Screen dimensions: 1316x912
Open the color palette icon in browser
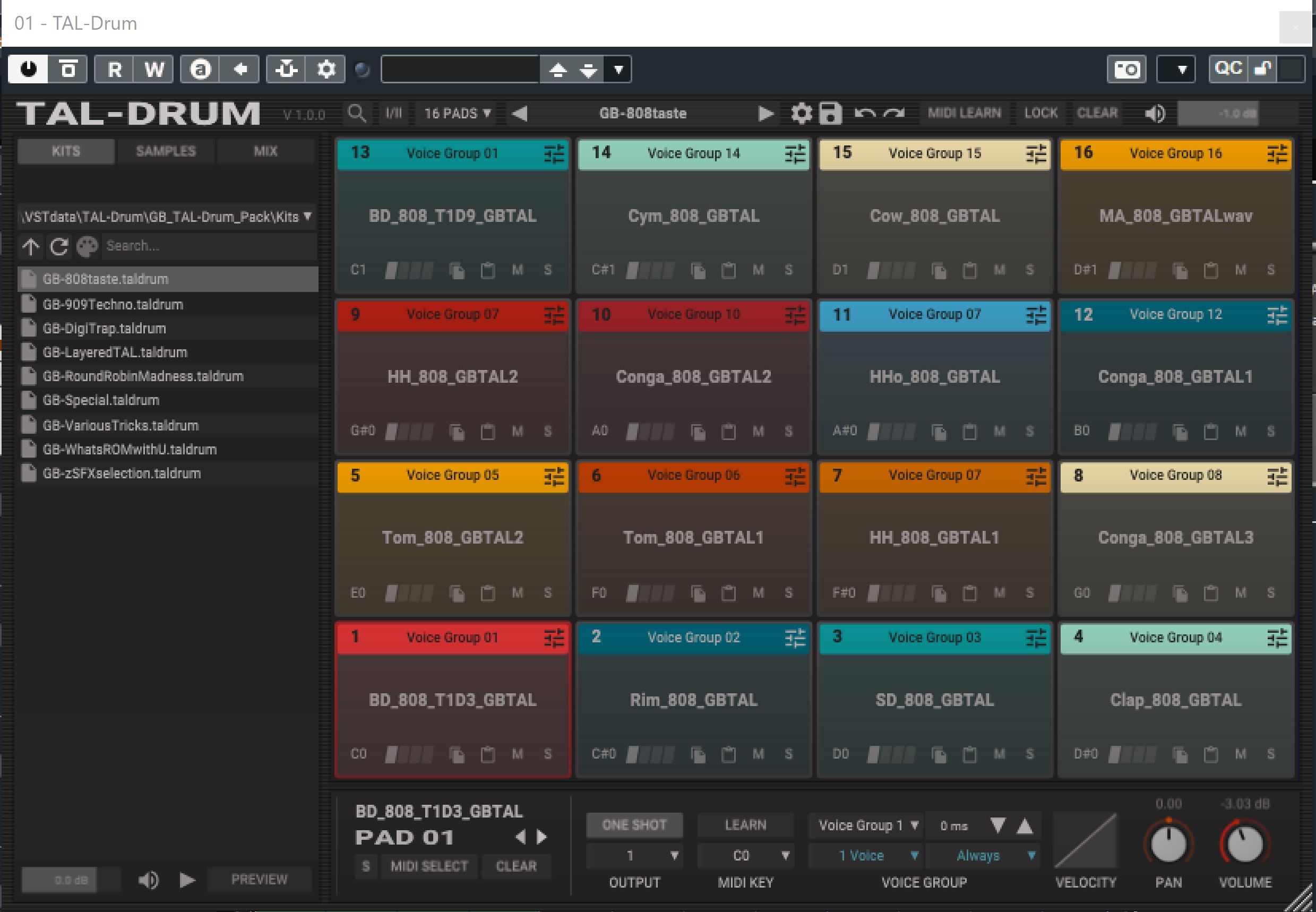point(88,246)
